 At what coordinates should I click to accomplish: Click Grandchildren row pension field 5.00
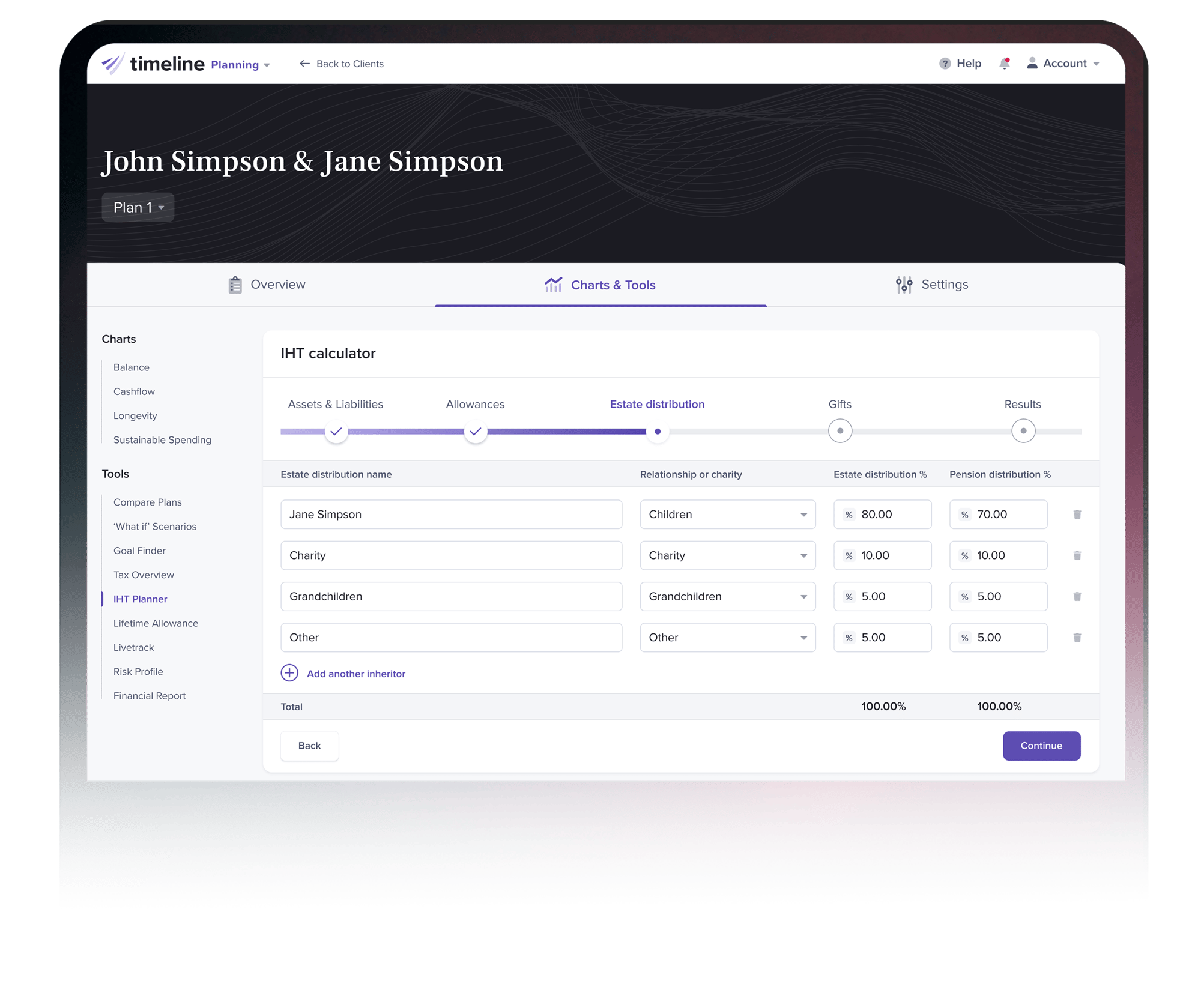click(998, 596)
